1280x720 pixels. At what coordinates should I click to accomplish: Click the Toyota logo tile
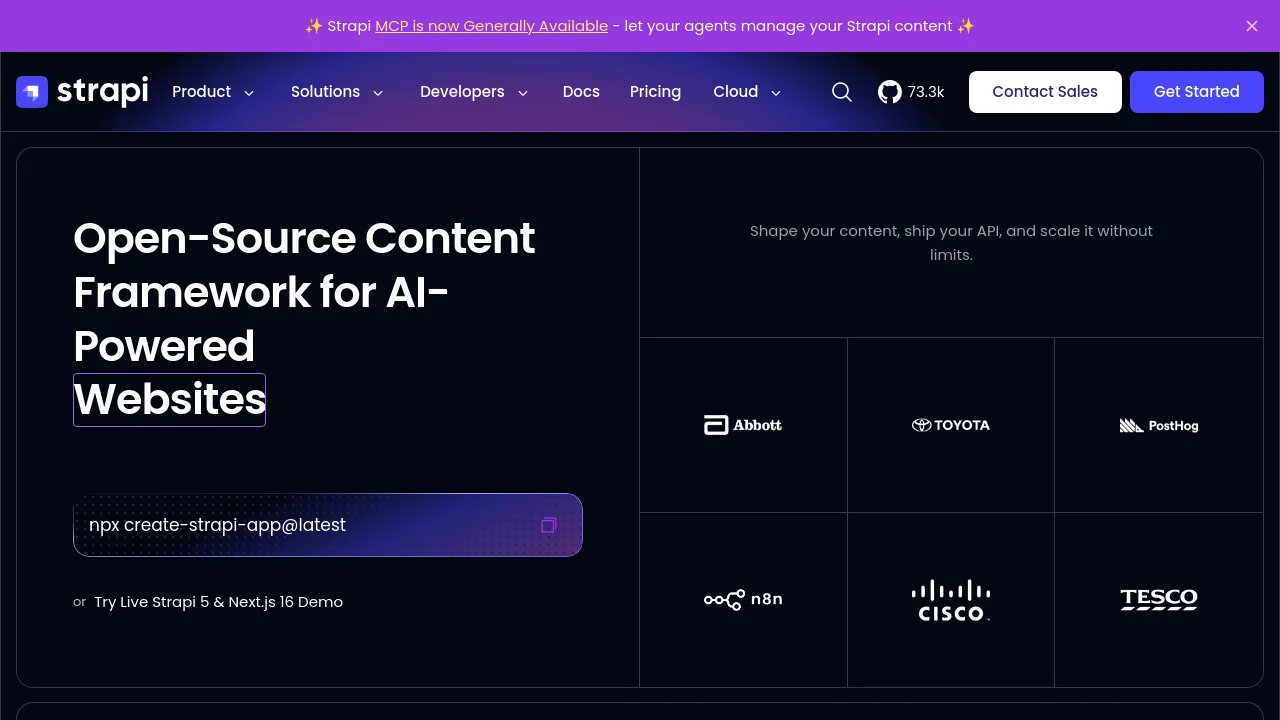point(951,425)
